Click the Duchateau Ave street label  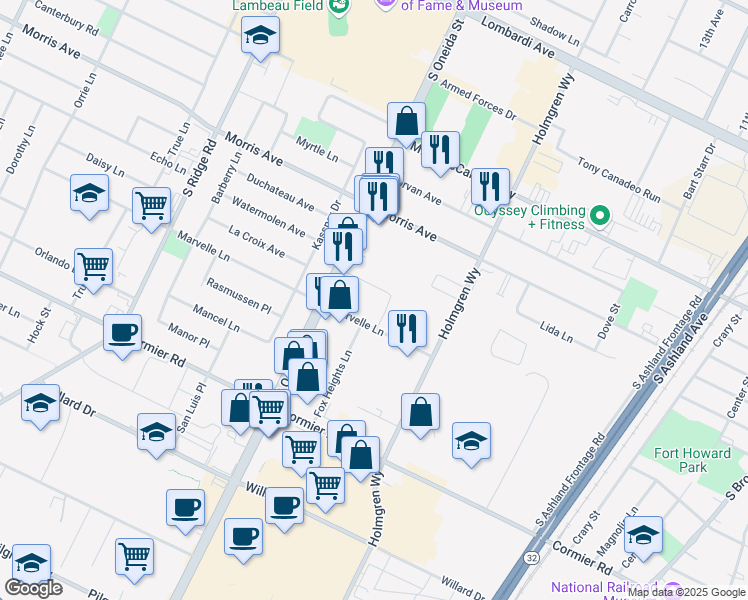point(280,192)
